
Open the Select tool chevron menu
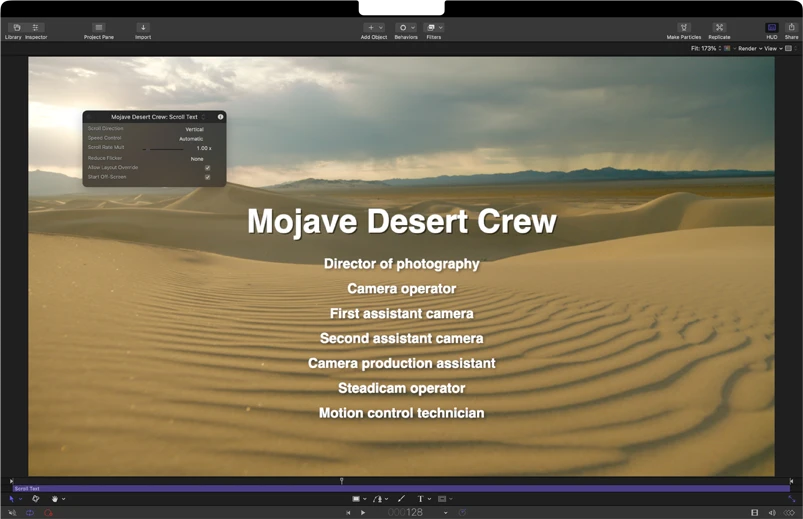point(21,499)
